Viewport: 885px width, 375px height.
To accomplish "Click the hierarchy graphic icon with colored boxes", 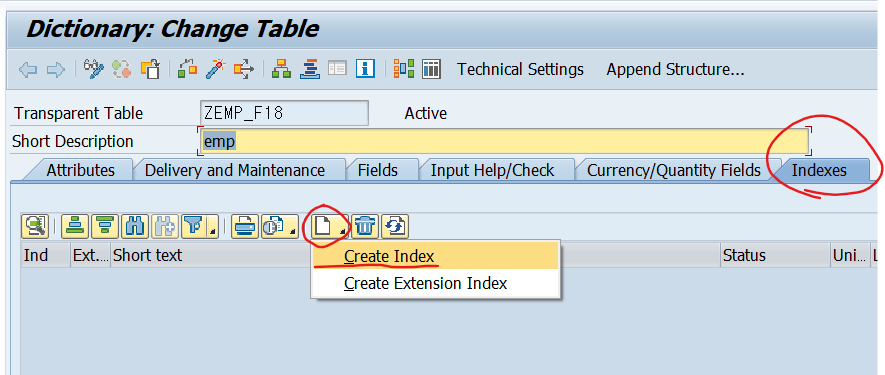I will tap(404, 69).
